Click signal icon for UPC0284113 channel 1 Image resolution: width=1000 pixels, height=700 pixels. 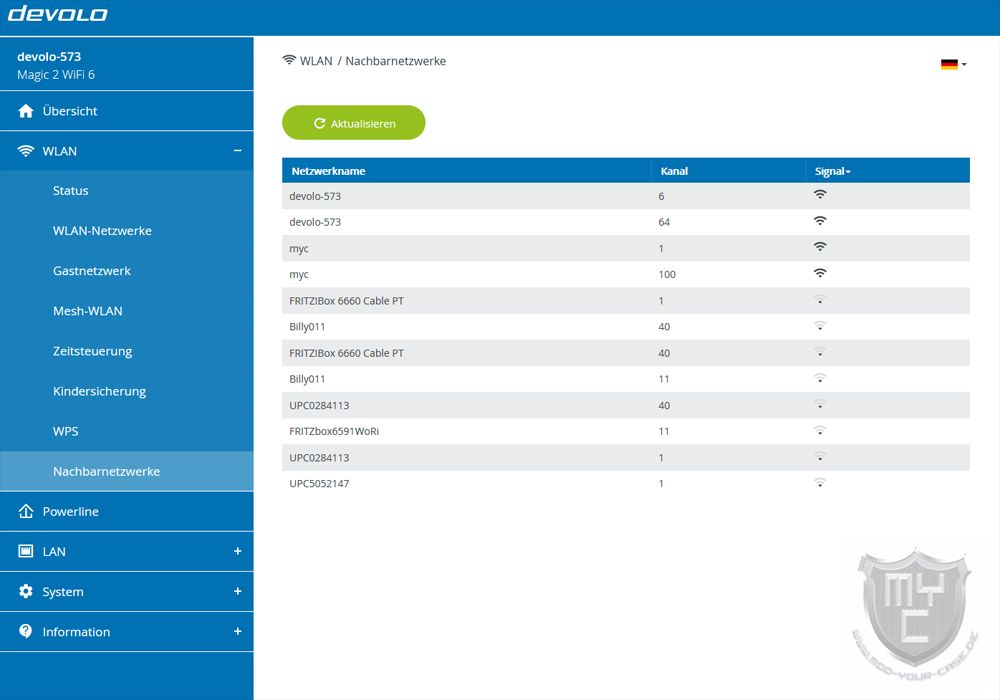pos(820,456)
